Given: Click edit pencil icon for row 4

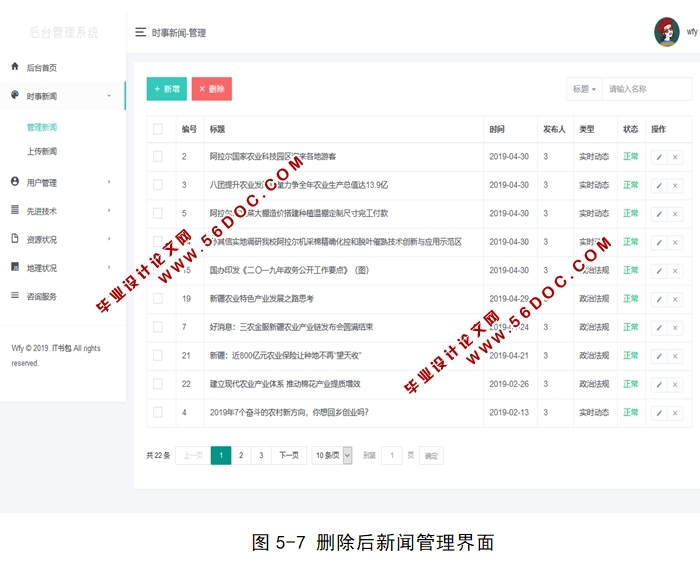Looking at the screenshot, I should (658, 412).
